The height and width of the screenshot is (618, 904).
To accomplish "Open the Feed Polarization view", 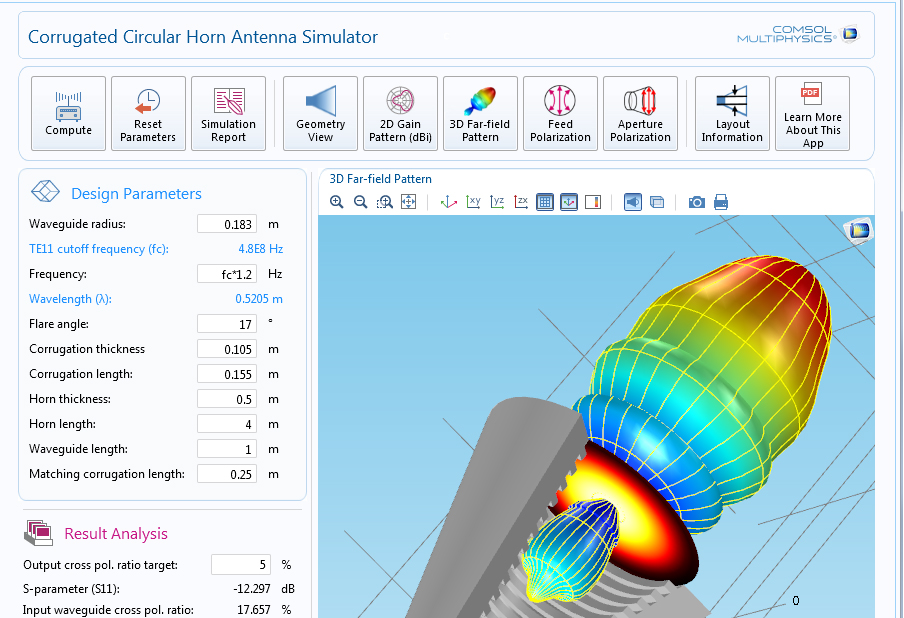I will [x=560, y=112].
